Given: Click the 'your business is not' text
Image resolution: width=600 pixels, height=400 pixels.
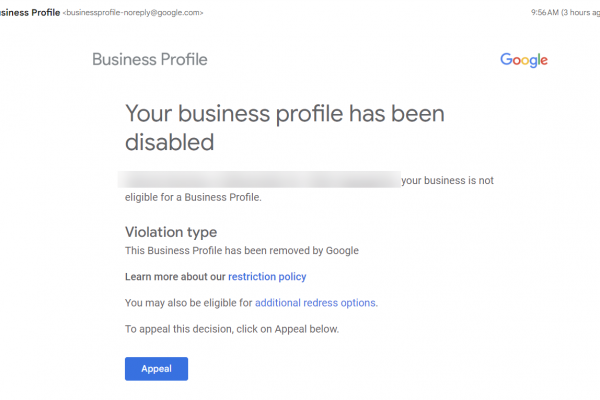Looking at the screenshot, I should click(447, 181).
